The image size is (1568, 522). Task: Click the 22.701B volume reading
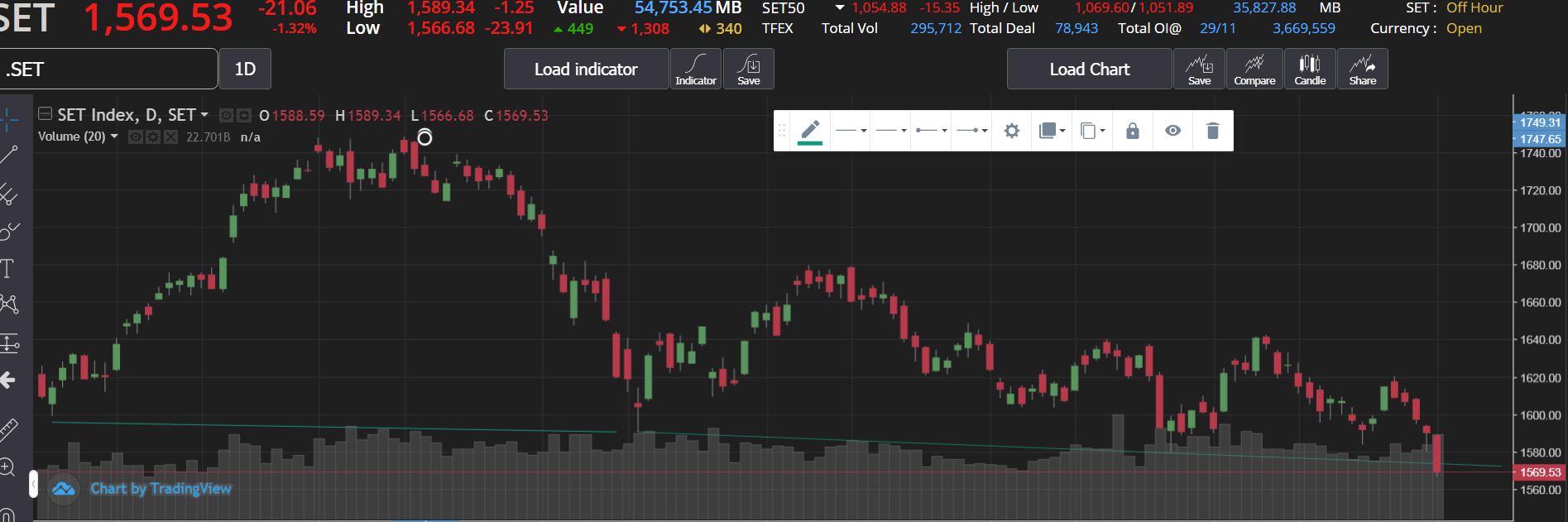click(x=208, y=137)
